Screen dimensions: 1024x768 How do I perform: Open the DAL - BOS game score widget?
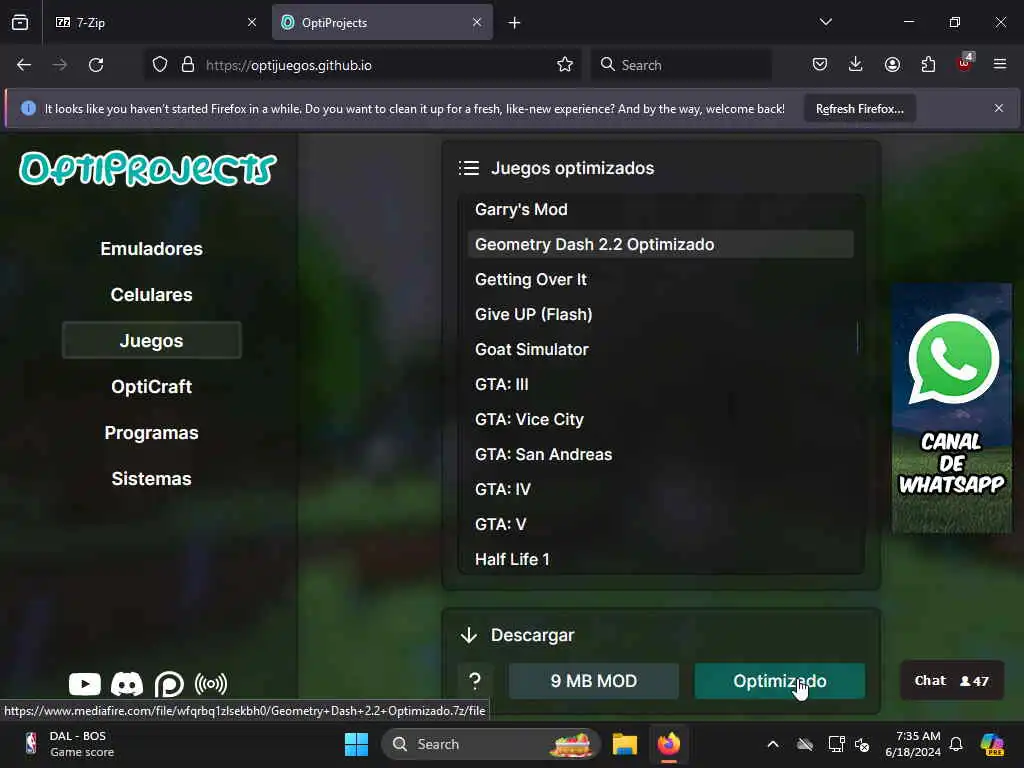(69, 744)
